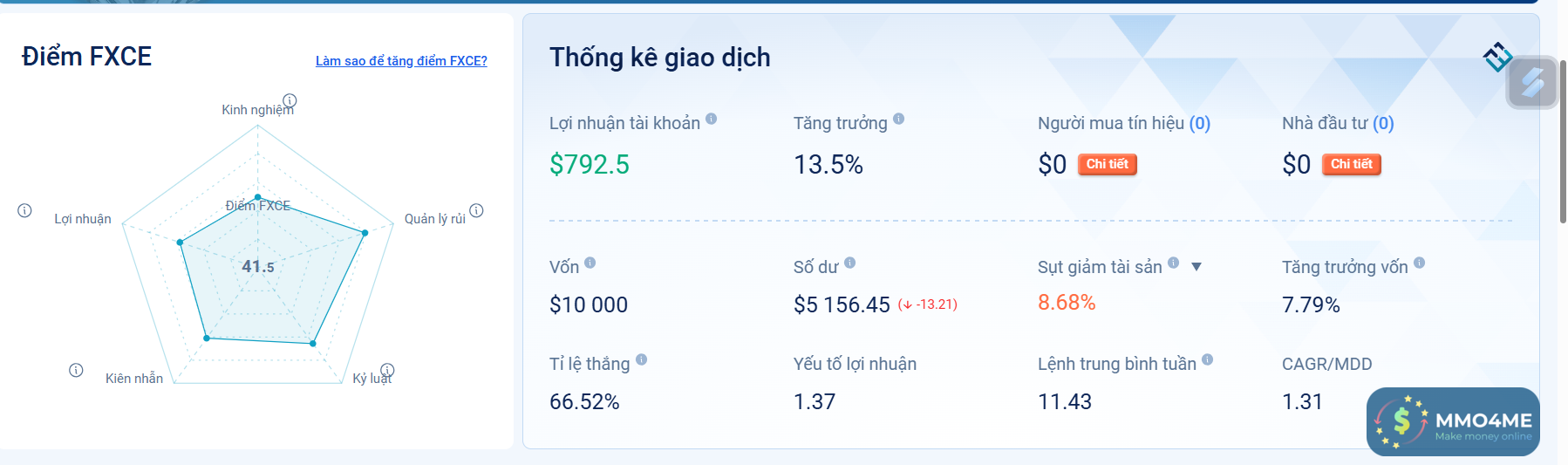This screenshot has width=1568, height=465.
Task: Click the info icon next to Tăng trưởng
Action: 898,119
